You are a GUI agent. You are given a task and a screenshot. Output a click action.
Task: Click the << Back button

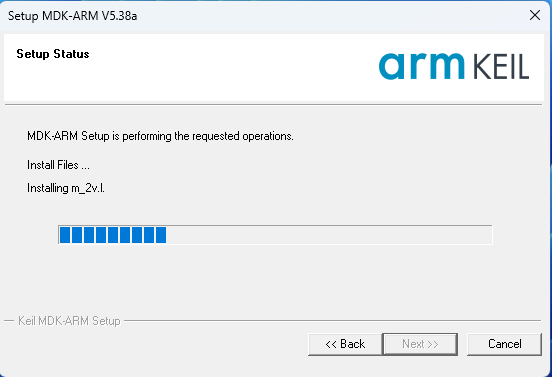345,344
